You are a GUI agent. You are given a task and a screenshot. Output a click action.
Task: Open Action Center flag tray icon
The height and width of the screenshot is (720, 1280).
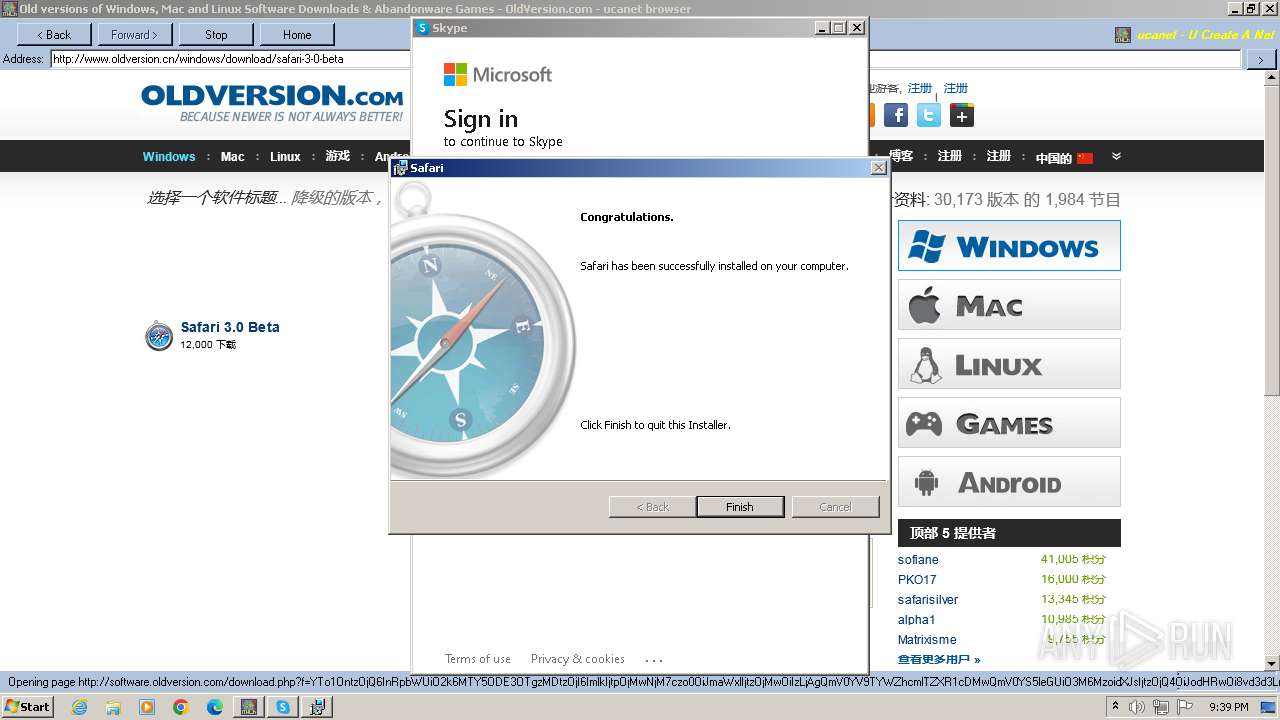pos(1185,707)
